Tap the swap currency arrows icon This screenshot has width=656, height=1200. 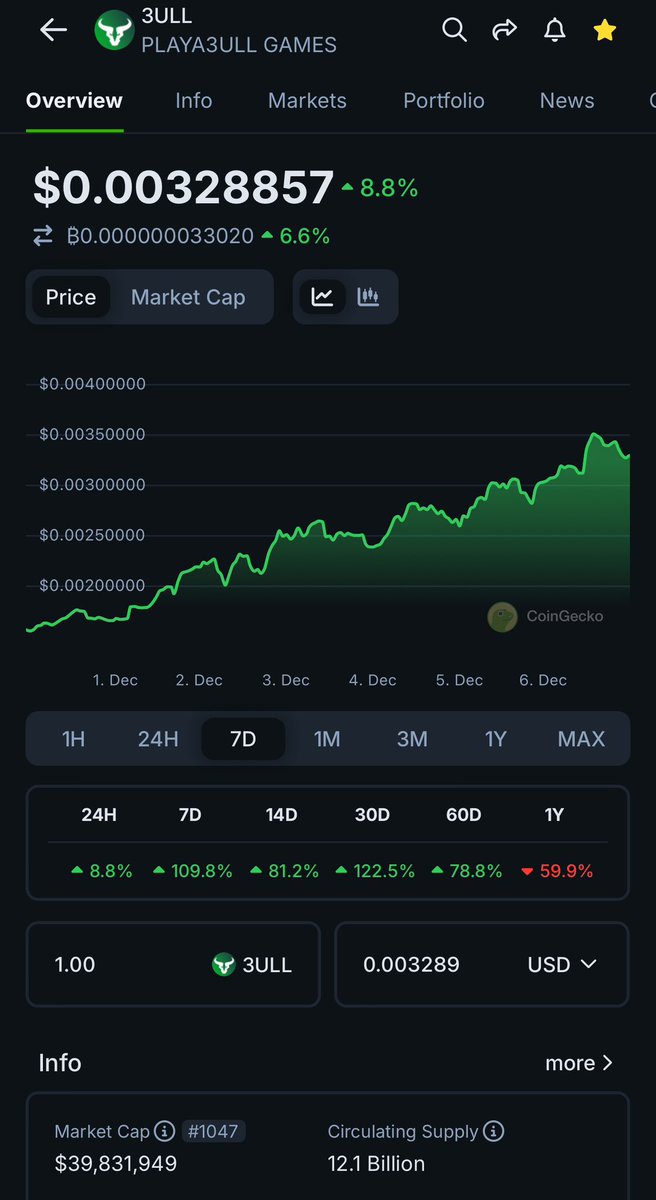(x=43, y=236)
